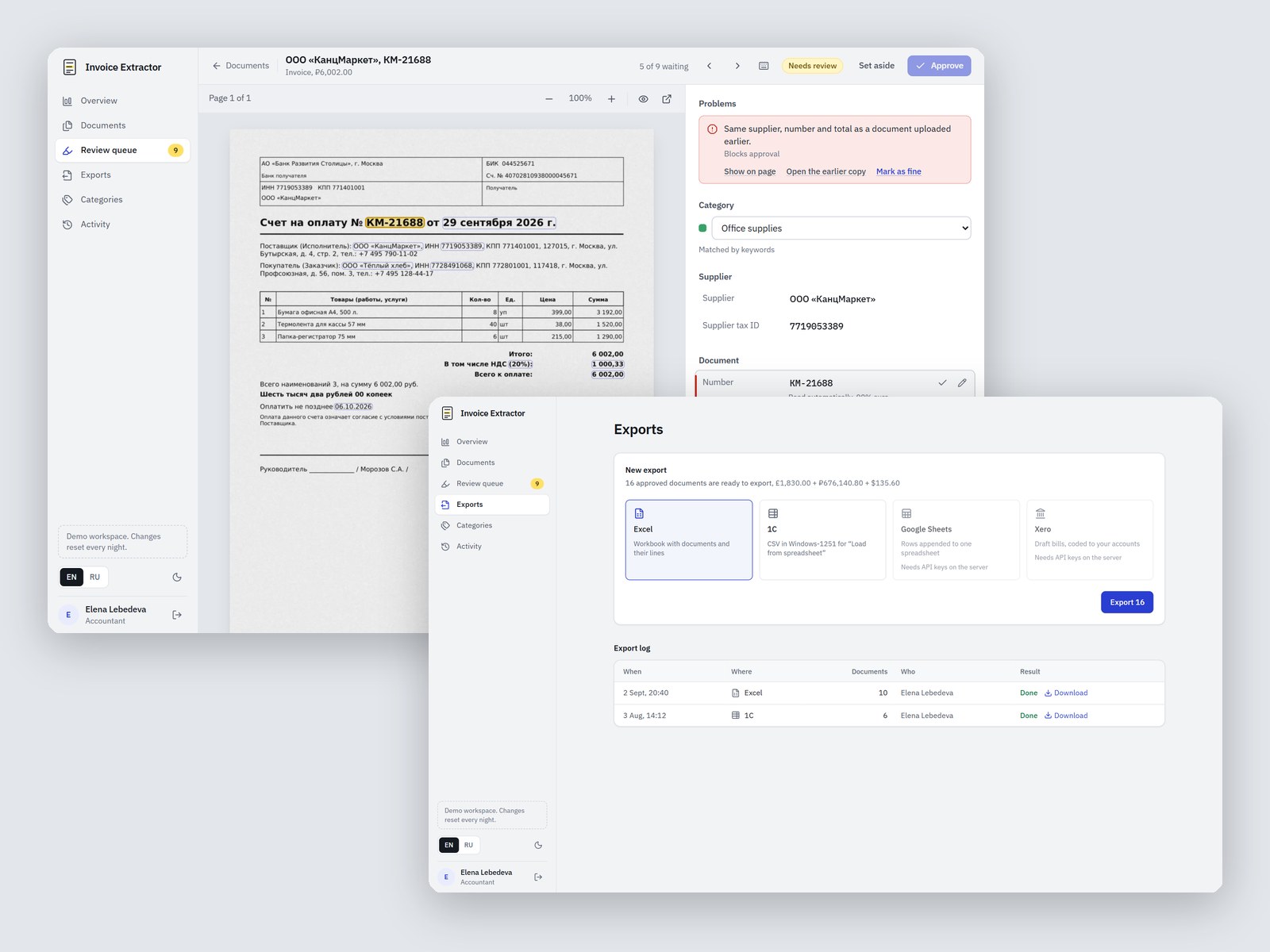Open Review queue in the left sidebar

[123, 150]
